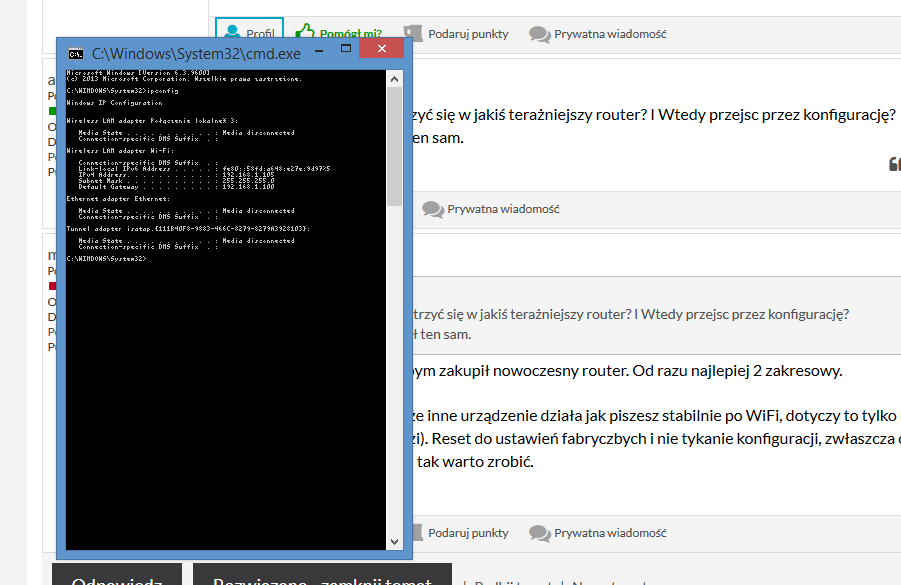This screenshot has width=901, height=585.
Task: Click Media State line under Ethernet adapter
Action: click(x=186, y=211)
